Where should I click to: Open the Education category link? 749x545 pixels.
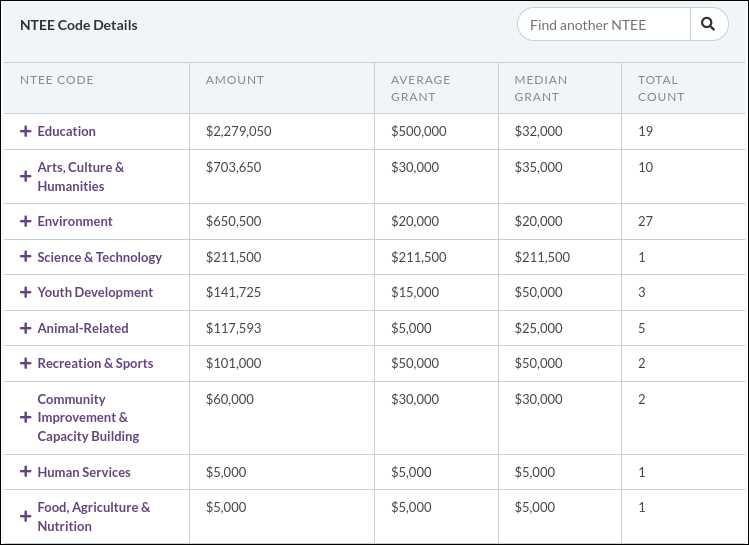pos(66,131)
